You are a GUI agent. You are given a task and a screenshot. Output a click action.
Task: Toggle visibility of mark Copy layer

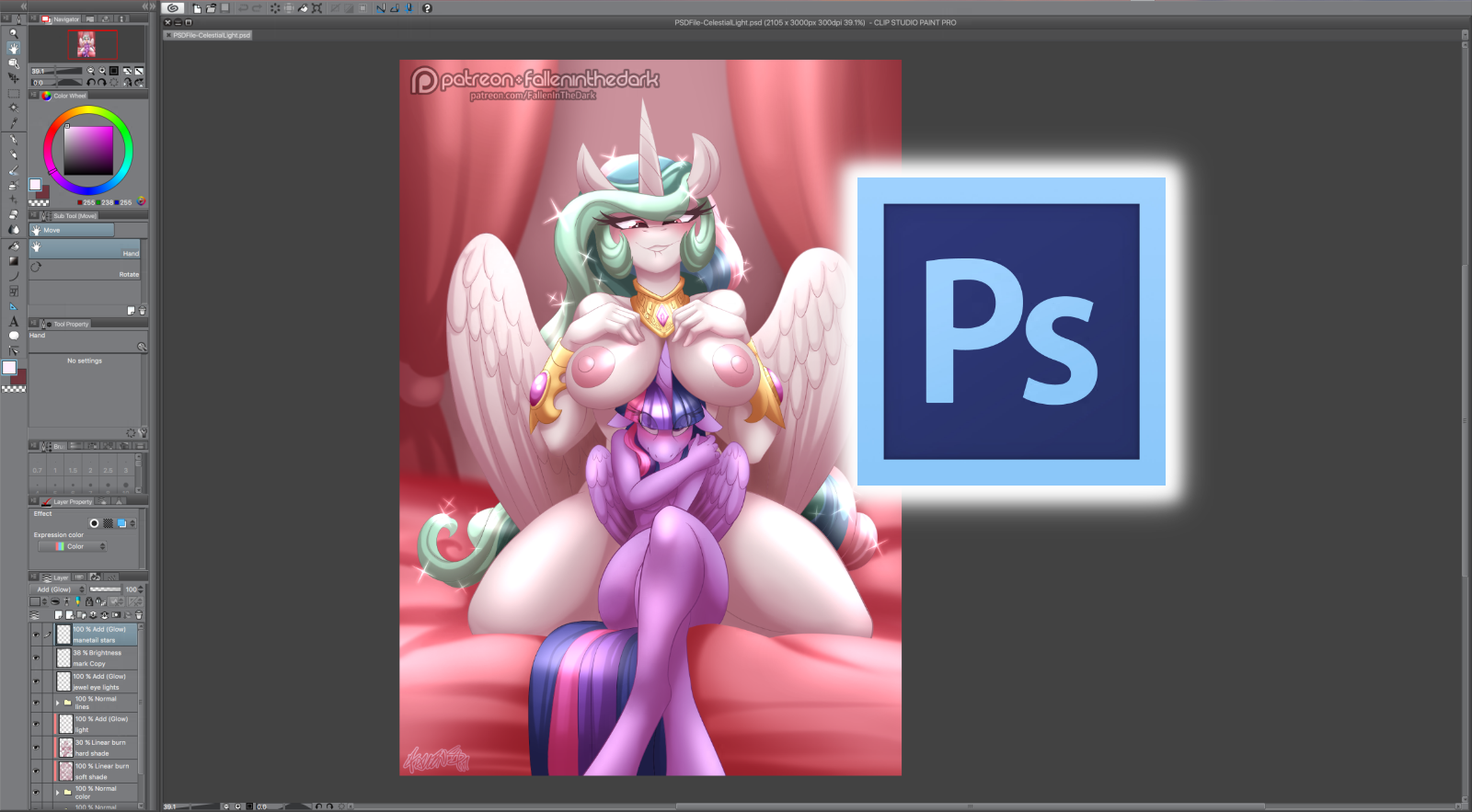click(36, 658)
